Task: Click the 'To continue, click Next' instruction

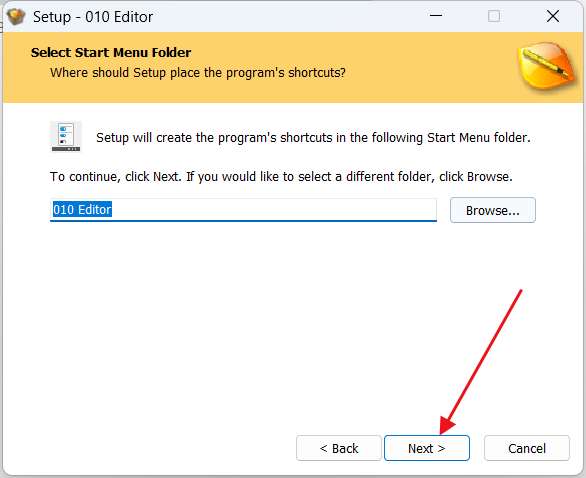Action: (281, 176)
